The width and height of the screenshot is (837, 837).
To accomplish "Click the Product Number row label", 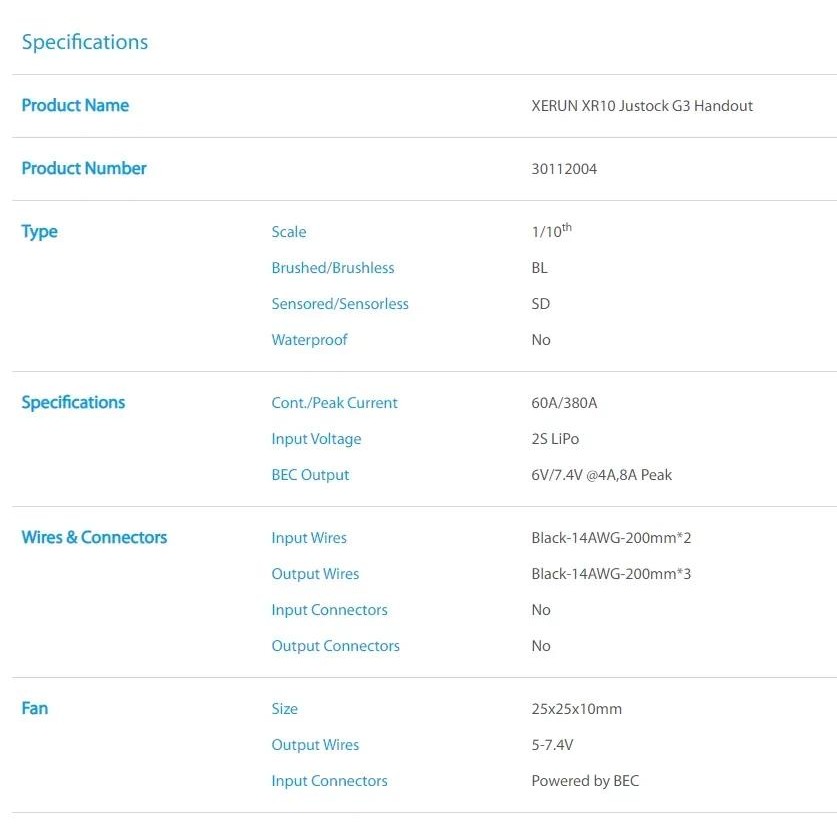I will 84,168.
